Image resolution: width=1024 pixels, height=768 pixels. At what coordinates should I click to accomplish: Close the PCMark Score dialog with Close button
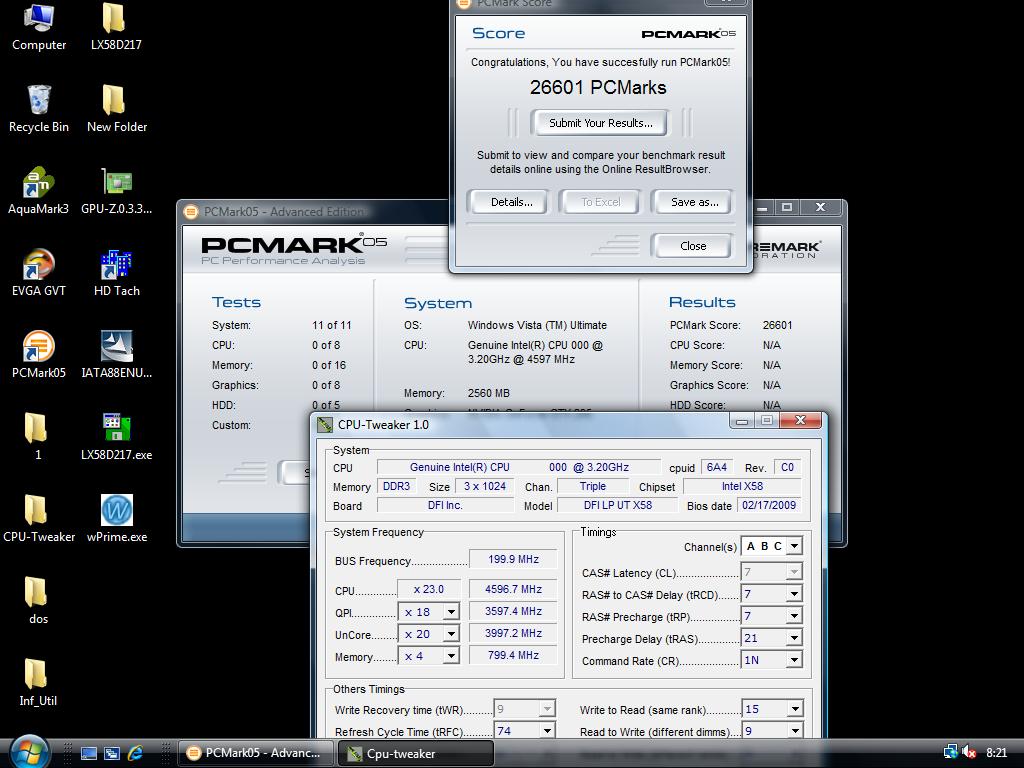coord(692,246)
